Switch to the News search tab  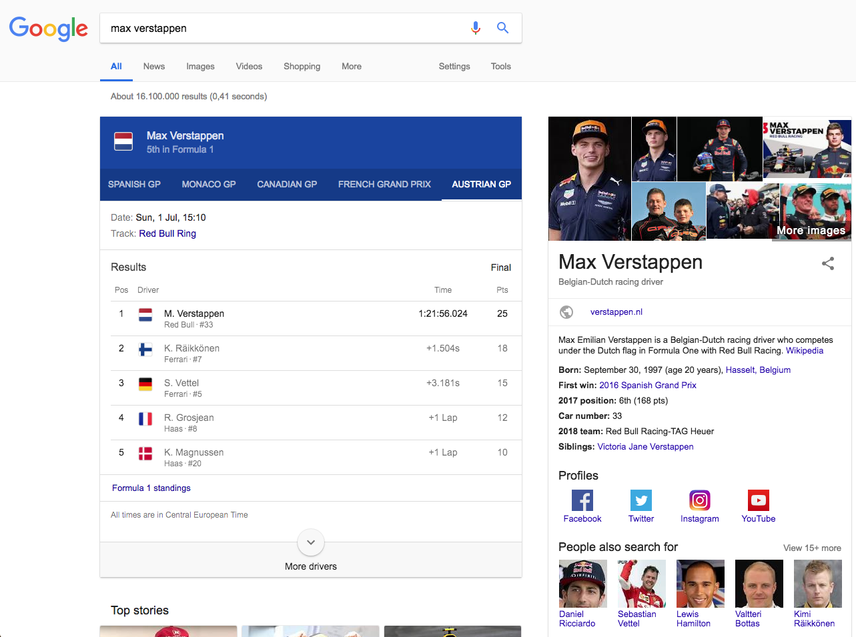coord(155,66)
